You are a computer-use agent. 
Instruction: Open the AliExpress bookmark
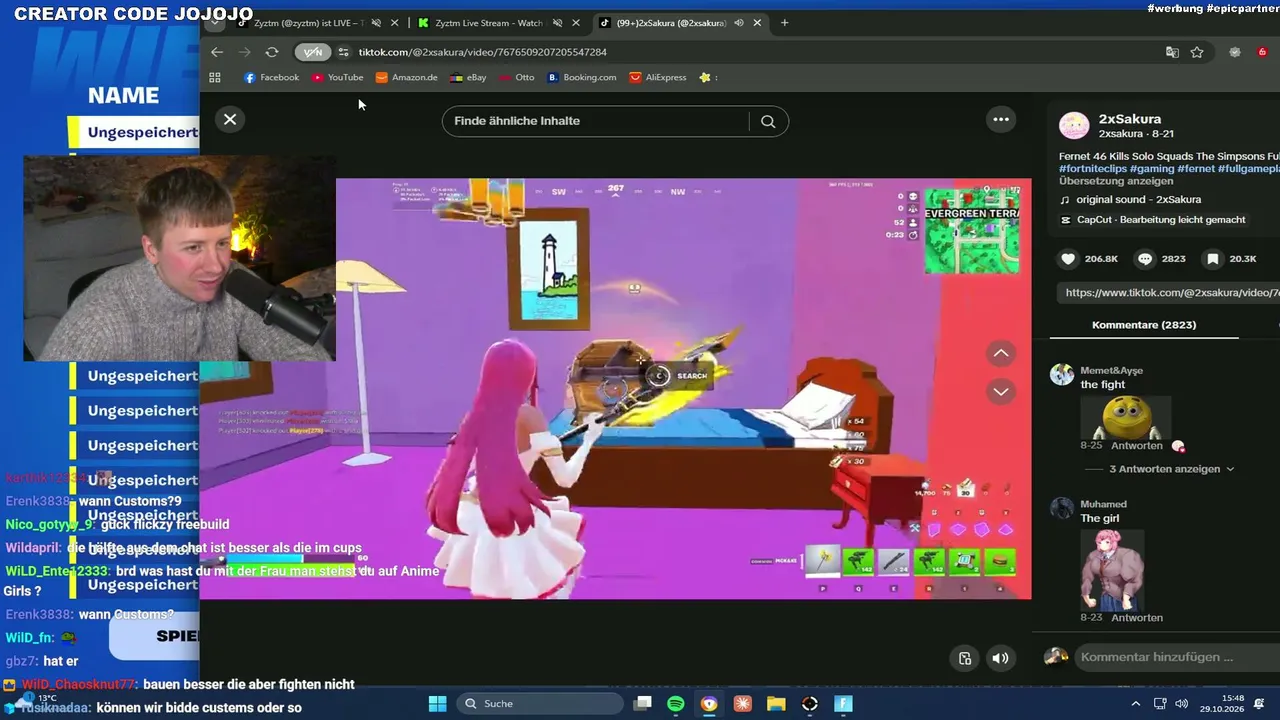click(x=658, y=77)
